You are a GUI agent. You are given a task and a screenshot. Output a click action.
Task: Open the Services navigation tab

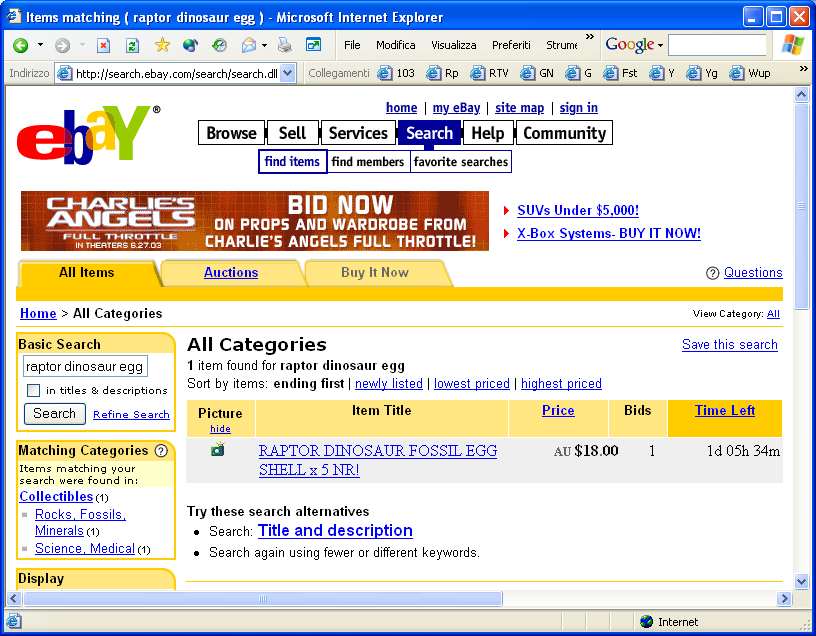pyautogui.click(x=358, y=133)
